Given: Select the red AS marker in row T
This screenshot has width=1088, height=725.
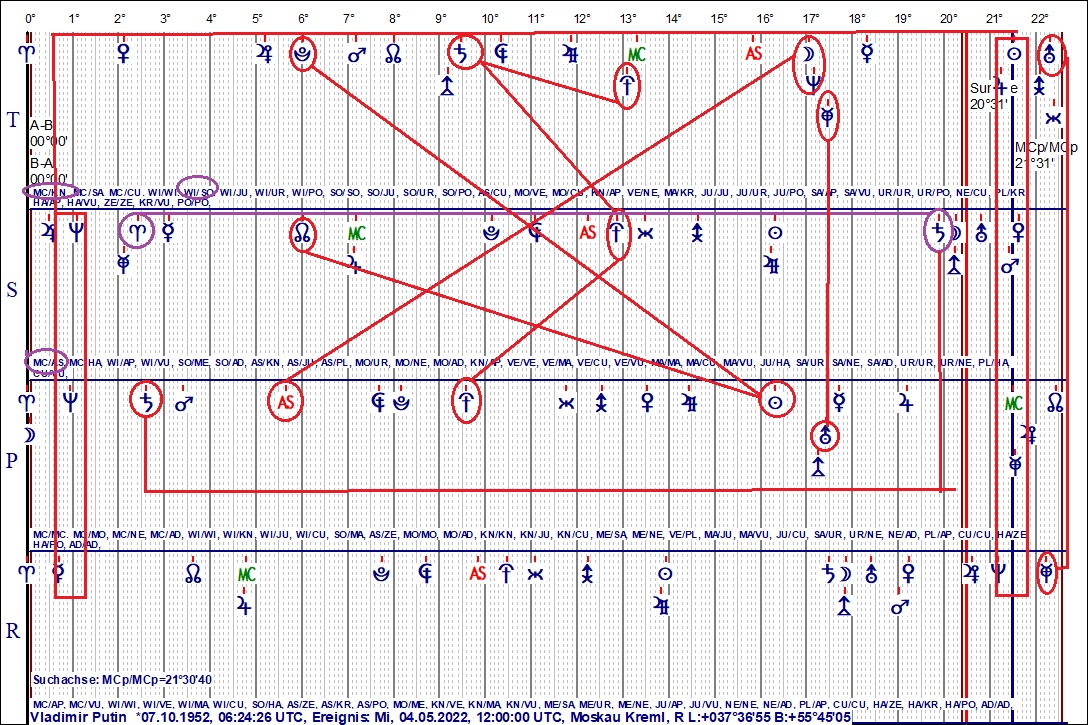Looking at the screenshot, I should click(754, 54).
